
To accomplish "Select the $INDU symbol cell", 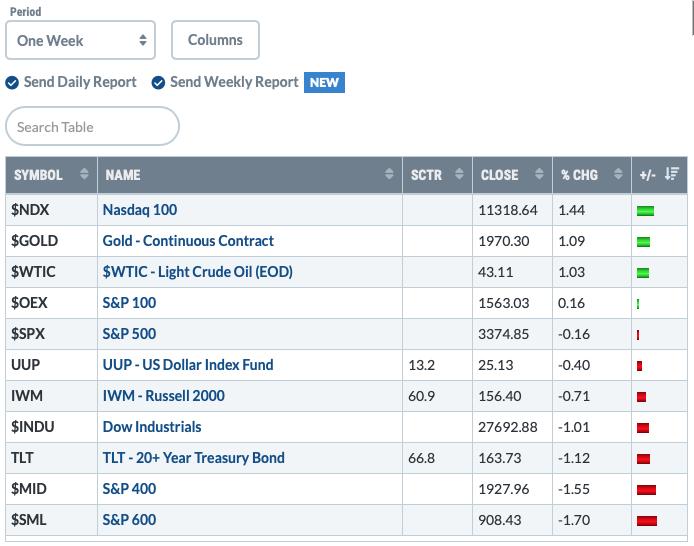I will pyautogui.click(x=51, y=427).
